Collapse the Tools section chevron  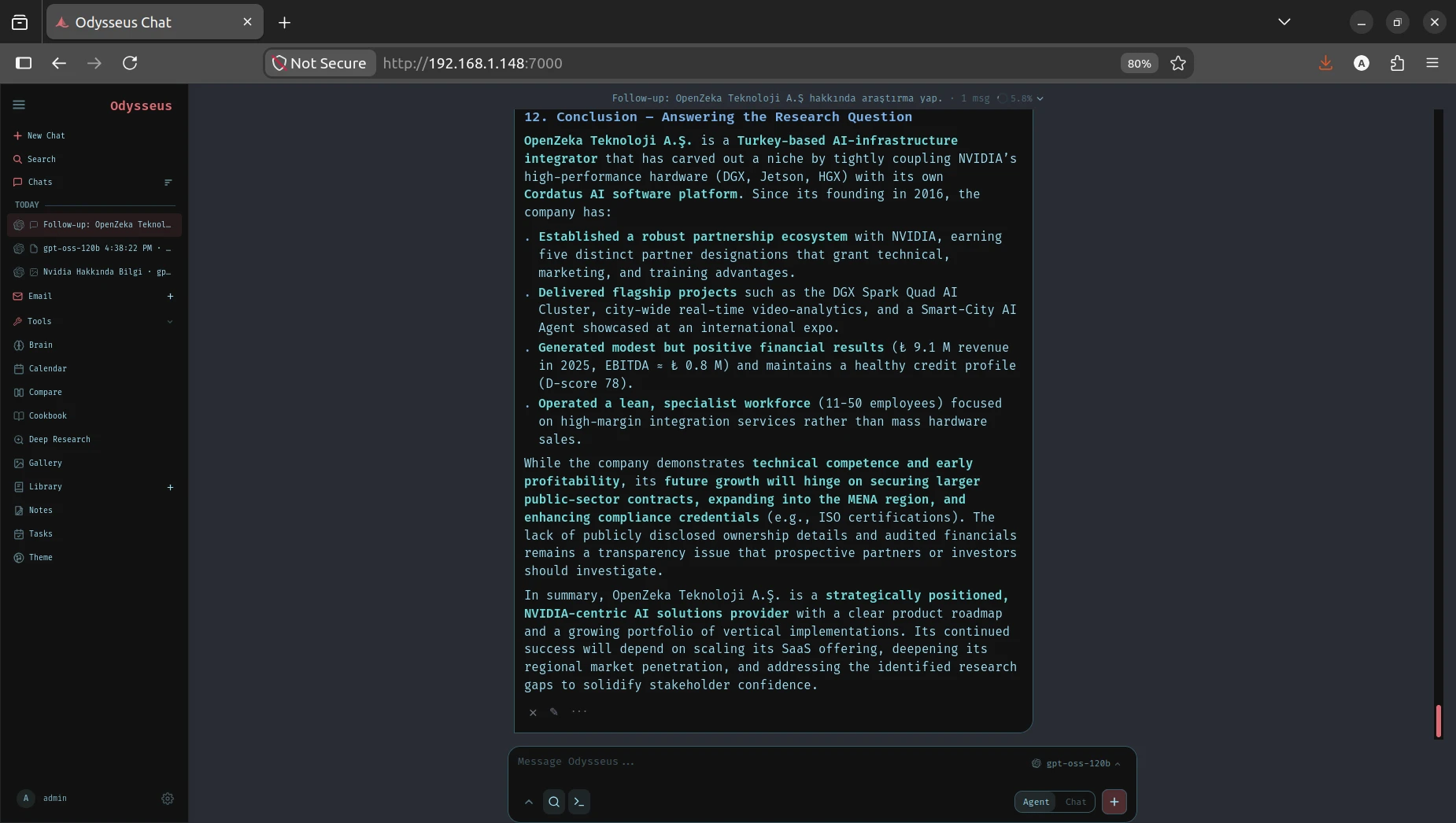click(170, 322)
